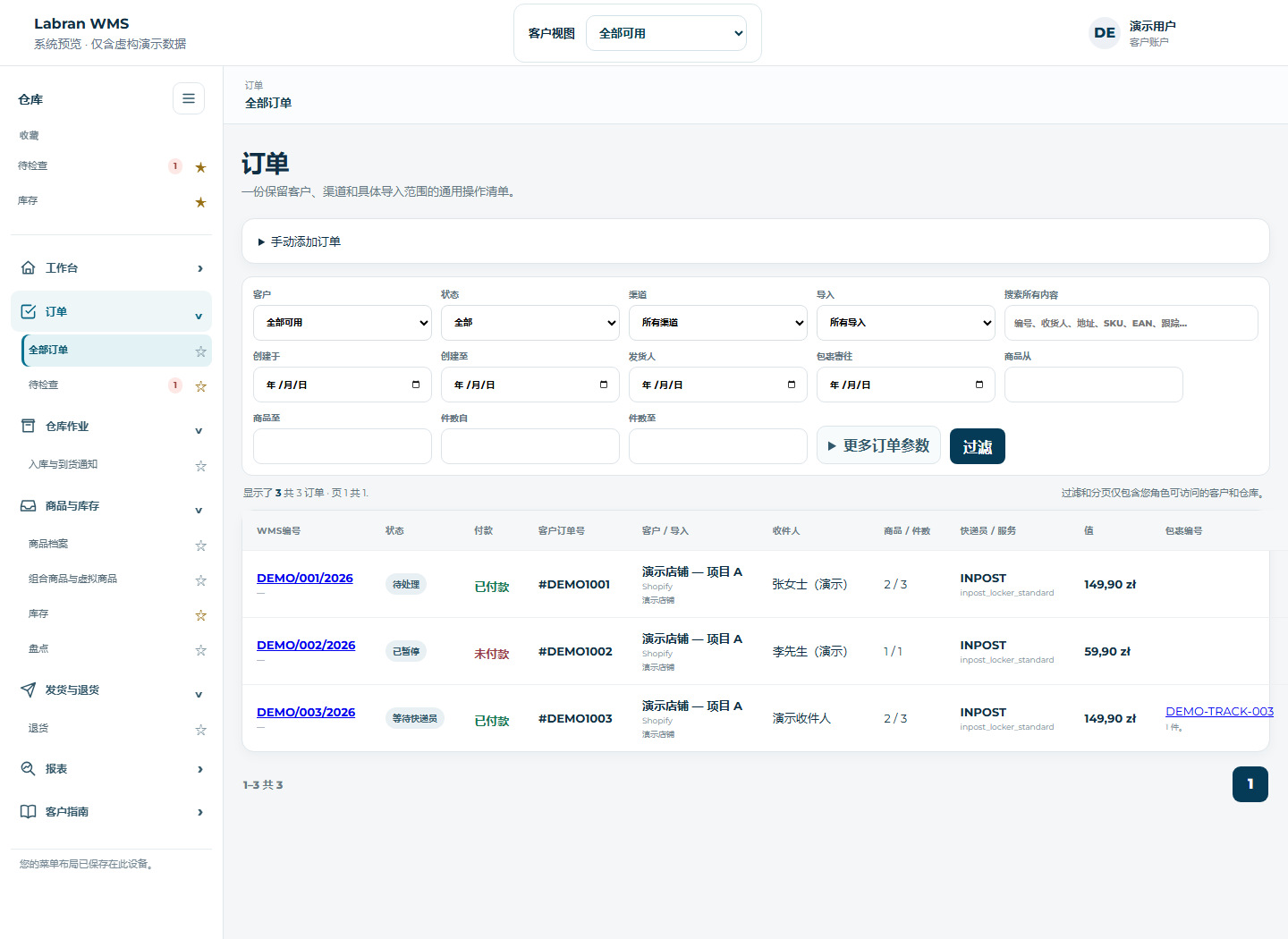The width and height of the screenshot is (1288, 939).
Task: Click customer order number #DEMO1002
Action: coord(575,651)
